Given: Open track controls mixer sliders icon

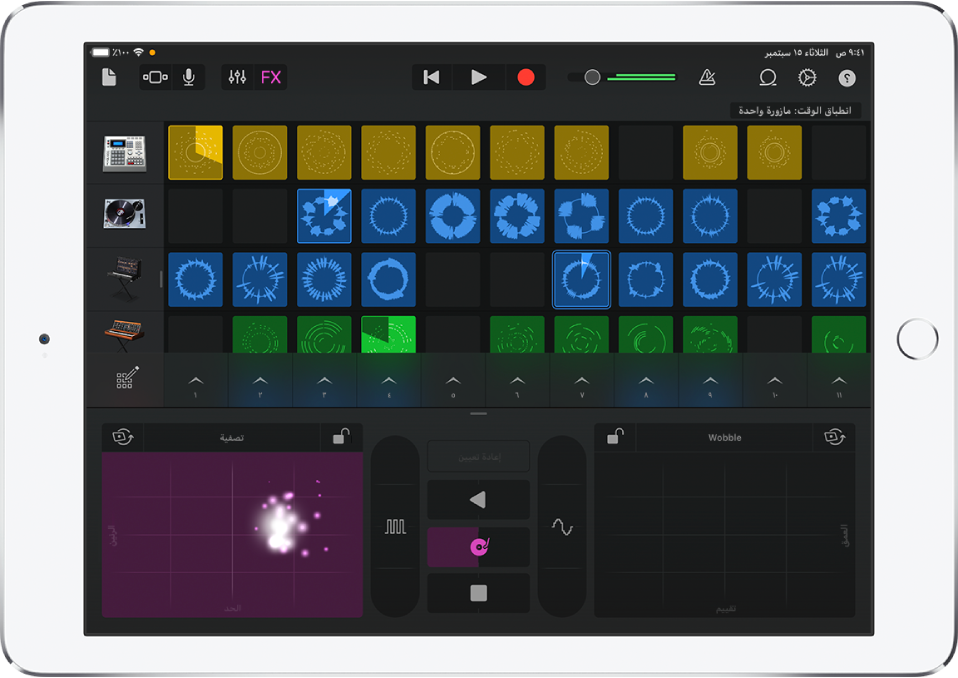Looking at the screenshot, I should coord(237,77).
